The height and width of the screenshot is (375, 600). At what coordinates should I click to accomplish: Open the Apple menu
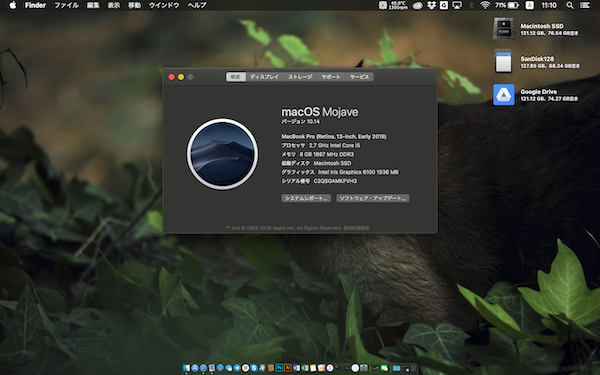point(13,5)
